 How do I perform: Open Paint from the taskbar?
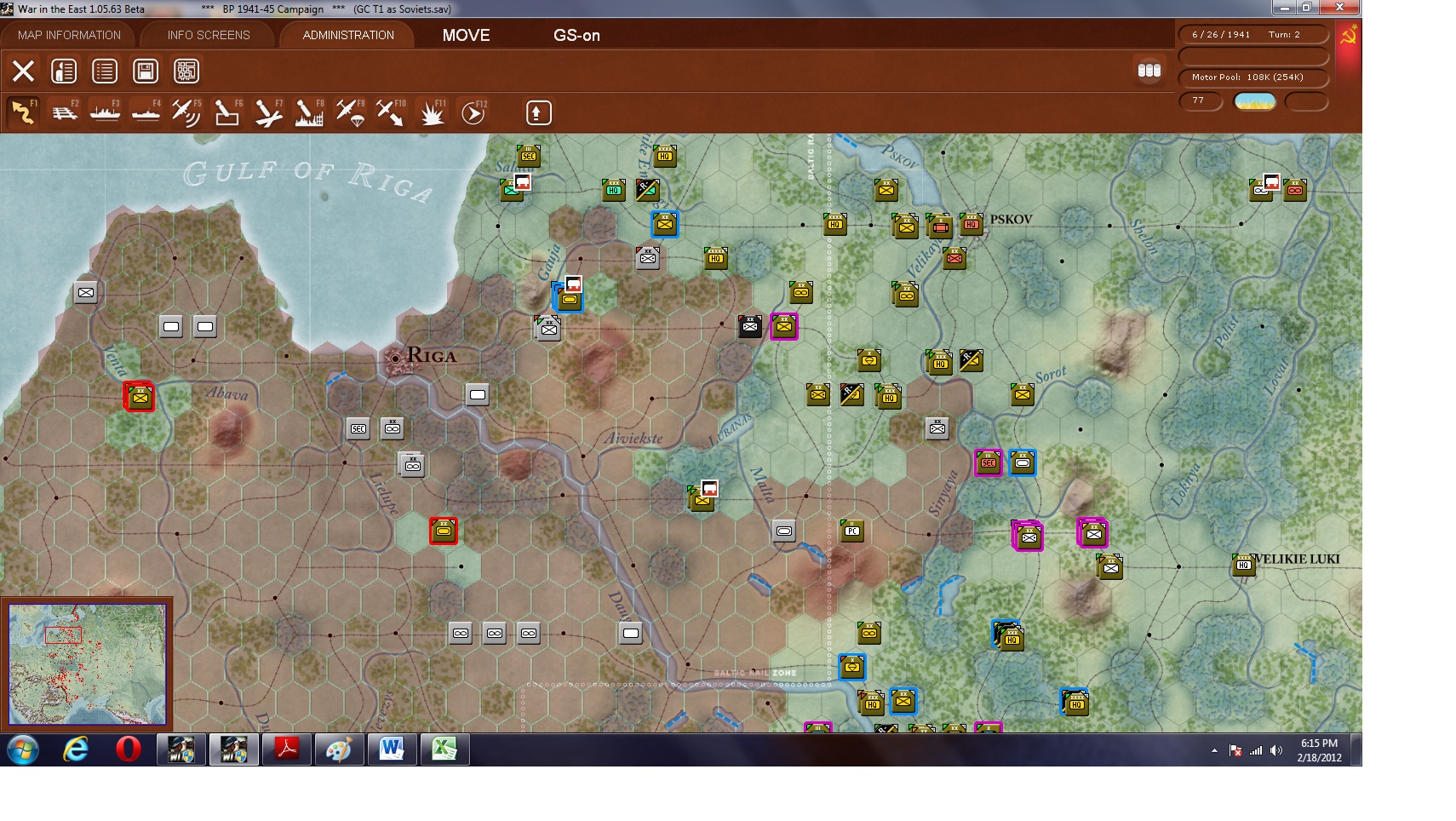tap(340, 749)
